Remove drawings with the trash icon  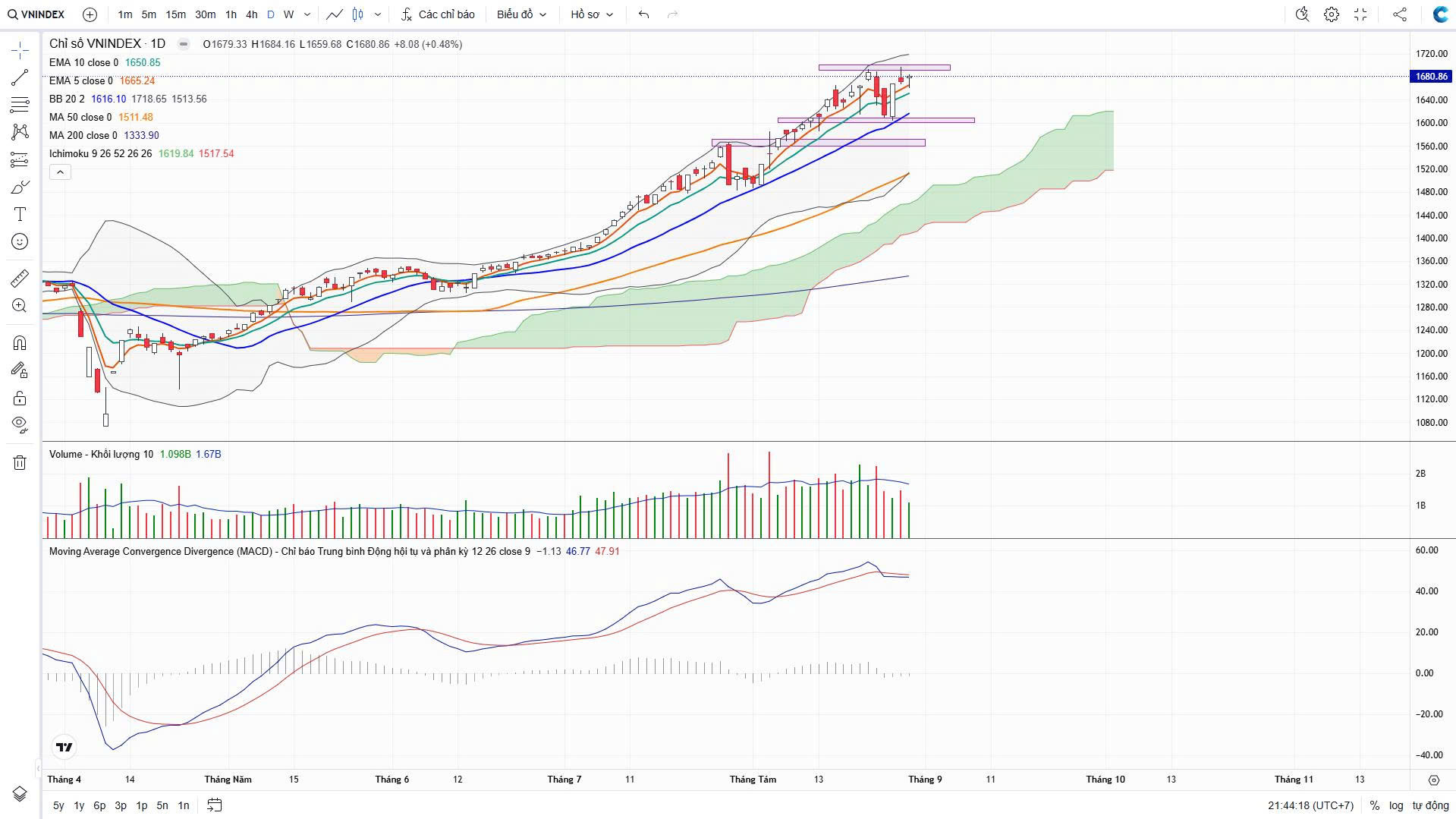[x=20, y=462]
